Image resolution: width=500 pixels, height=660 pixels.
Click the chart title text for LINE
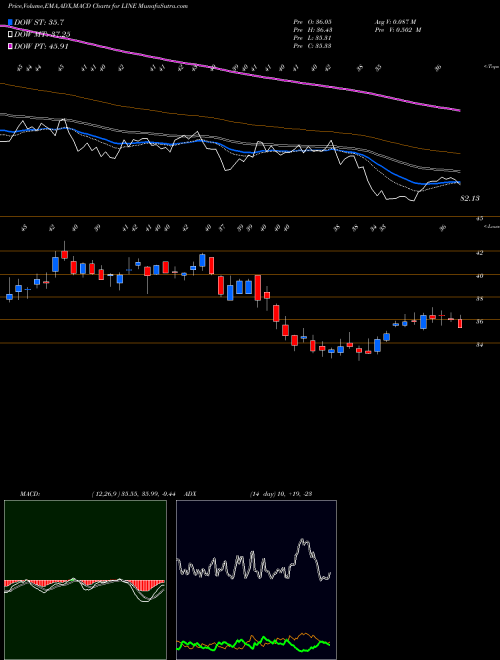click(x=98, y=6)
